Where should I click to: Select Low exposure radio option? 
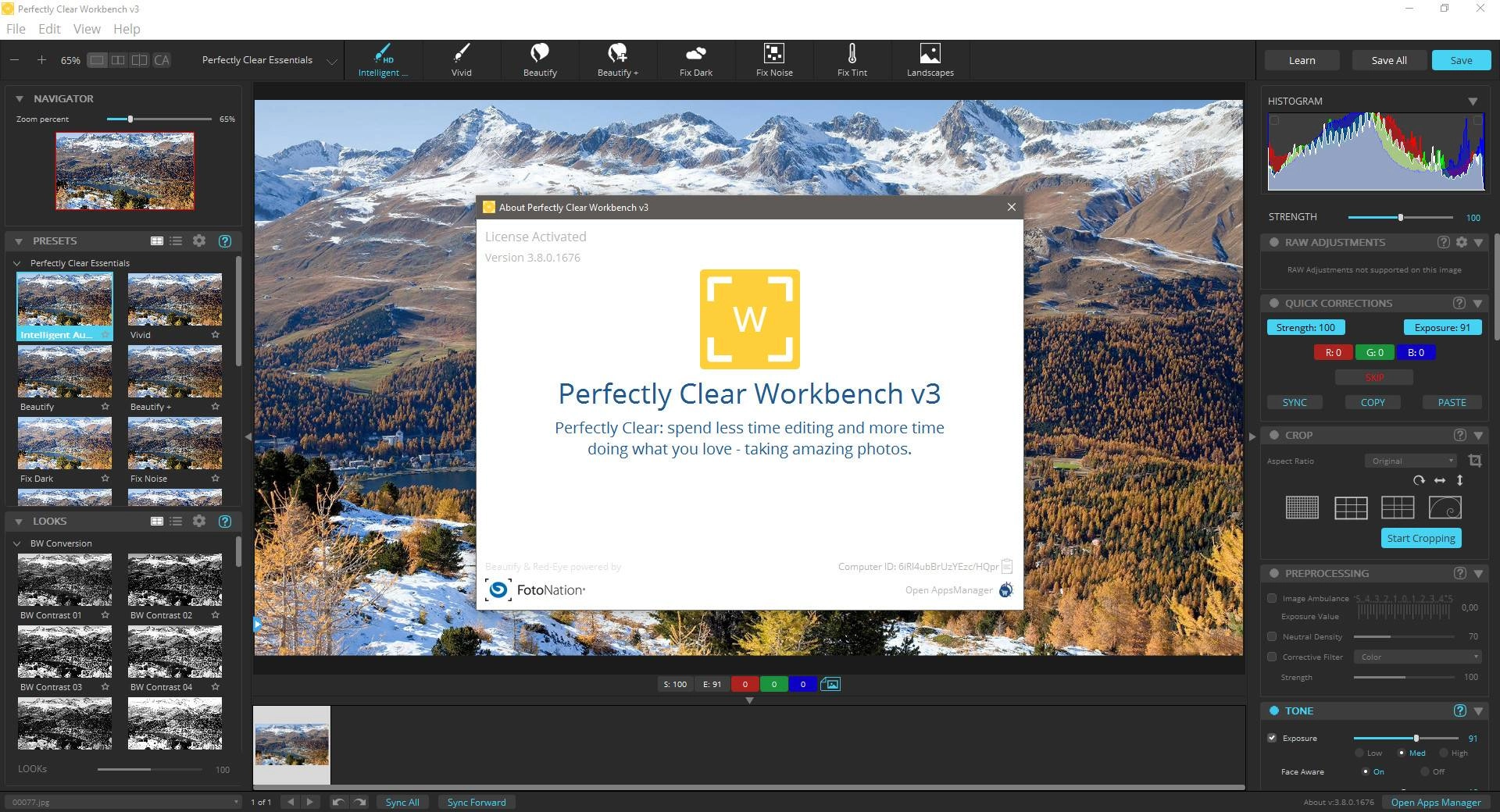[1359, 753]
